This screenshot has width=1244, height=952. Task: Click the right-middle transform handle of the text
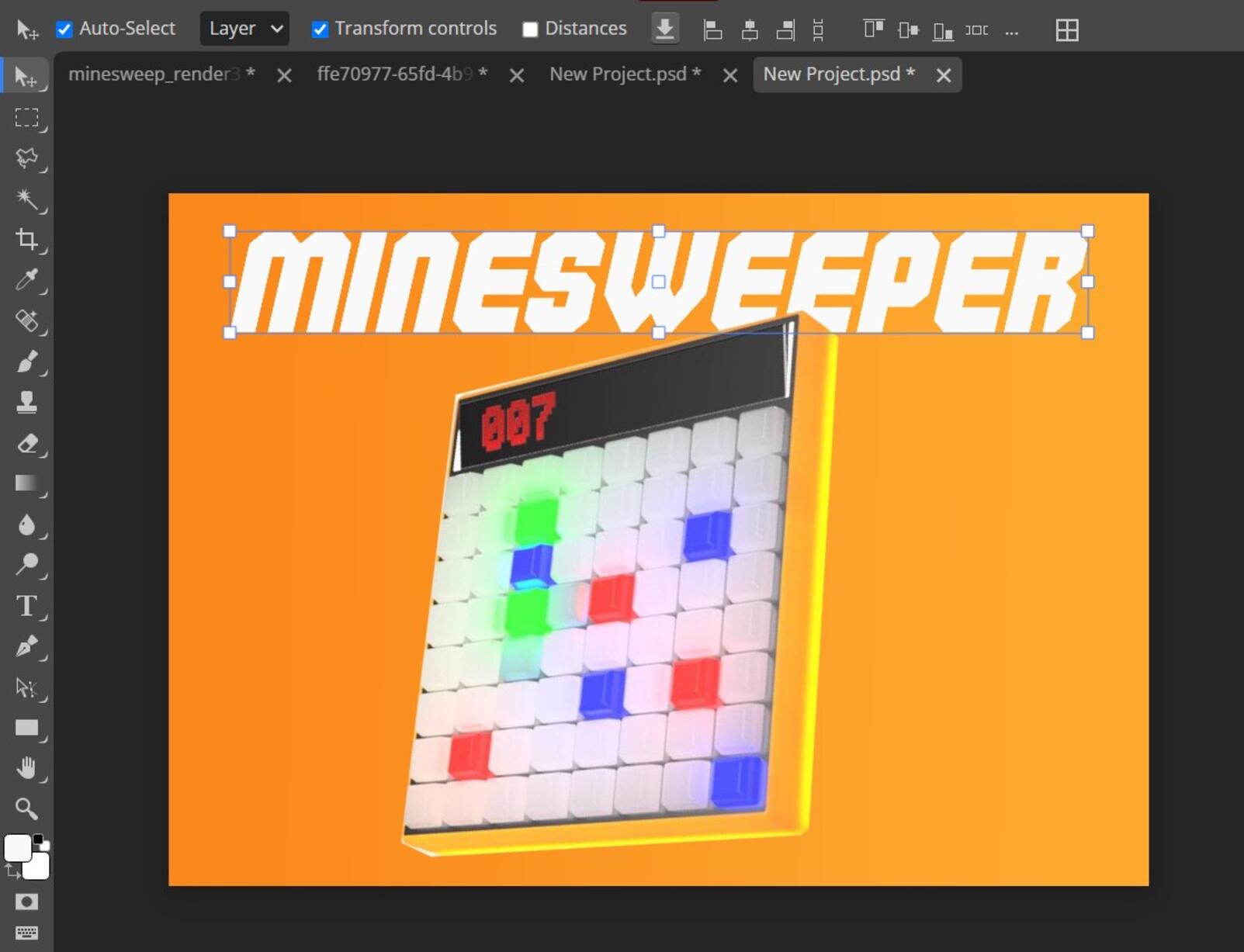click(x=1087, y=282)
